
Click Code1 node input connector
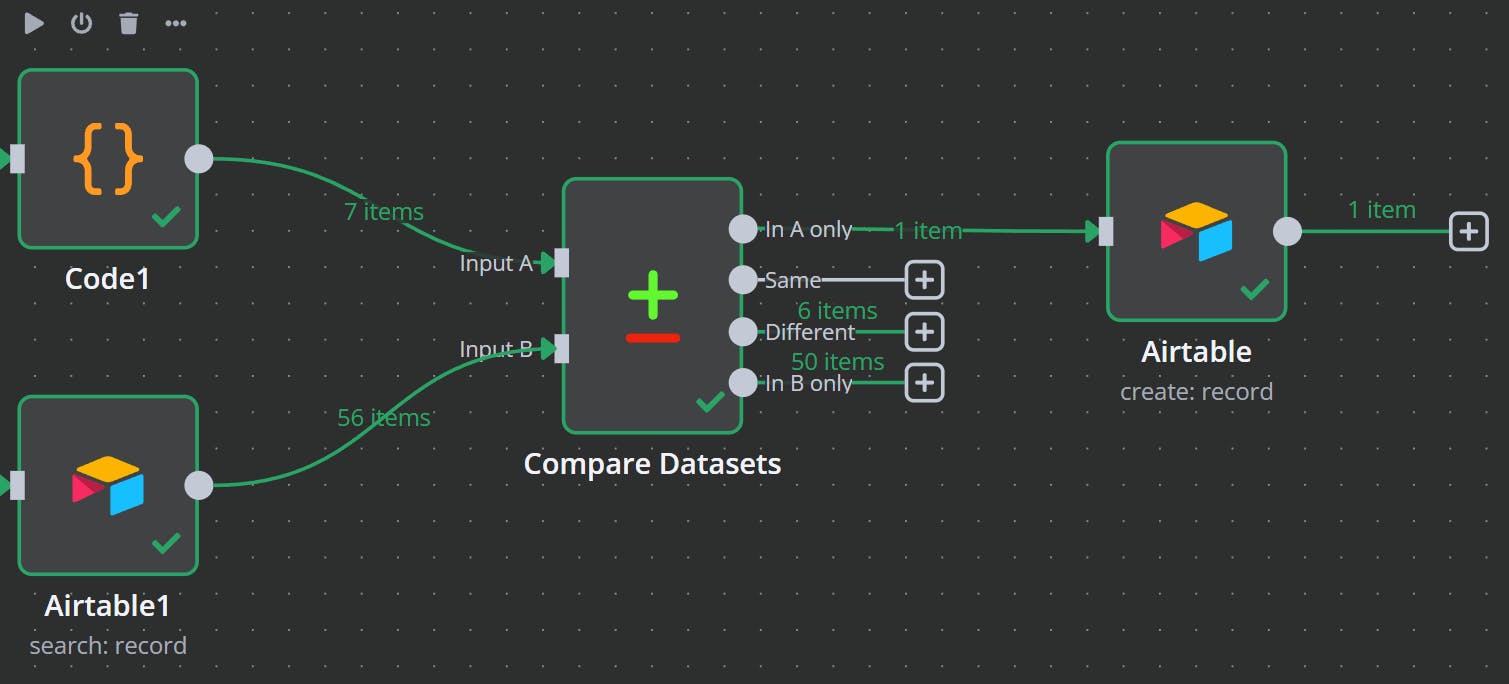pyautogui.click(x=18, y=158)
